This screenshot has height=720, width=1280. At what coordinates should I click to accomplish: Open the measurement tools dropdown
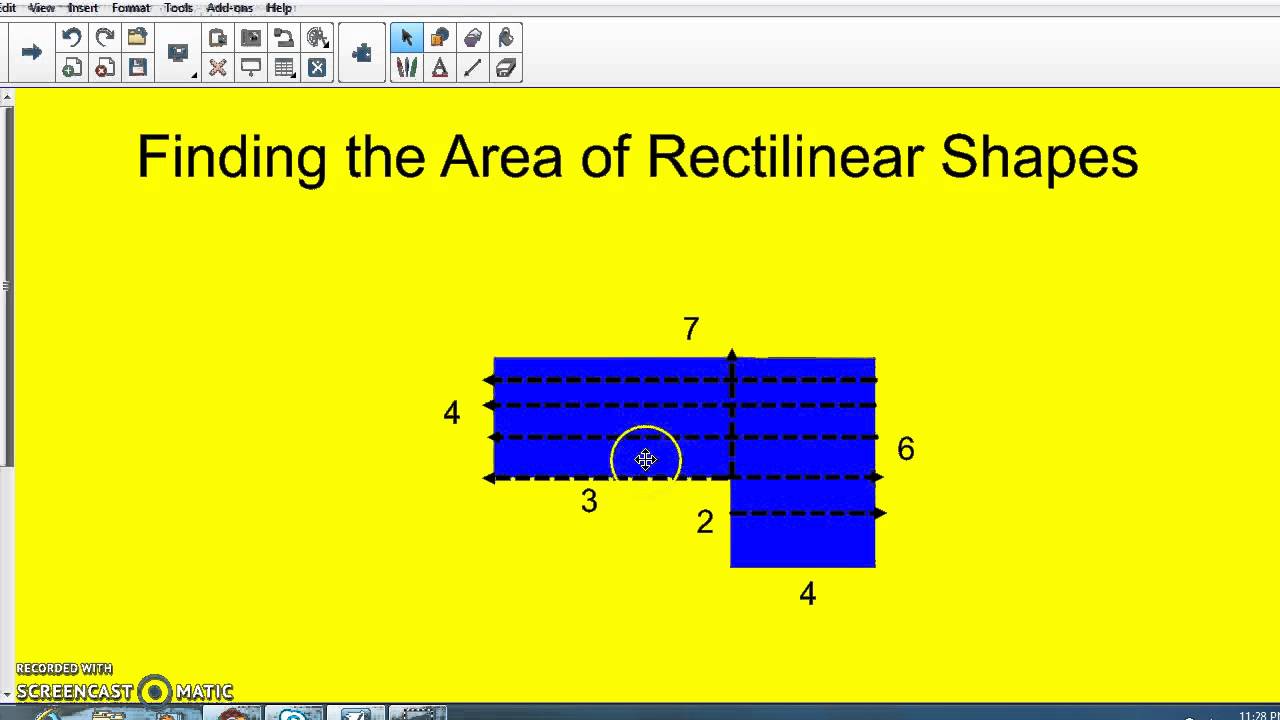point(318,38)
